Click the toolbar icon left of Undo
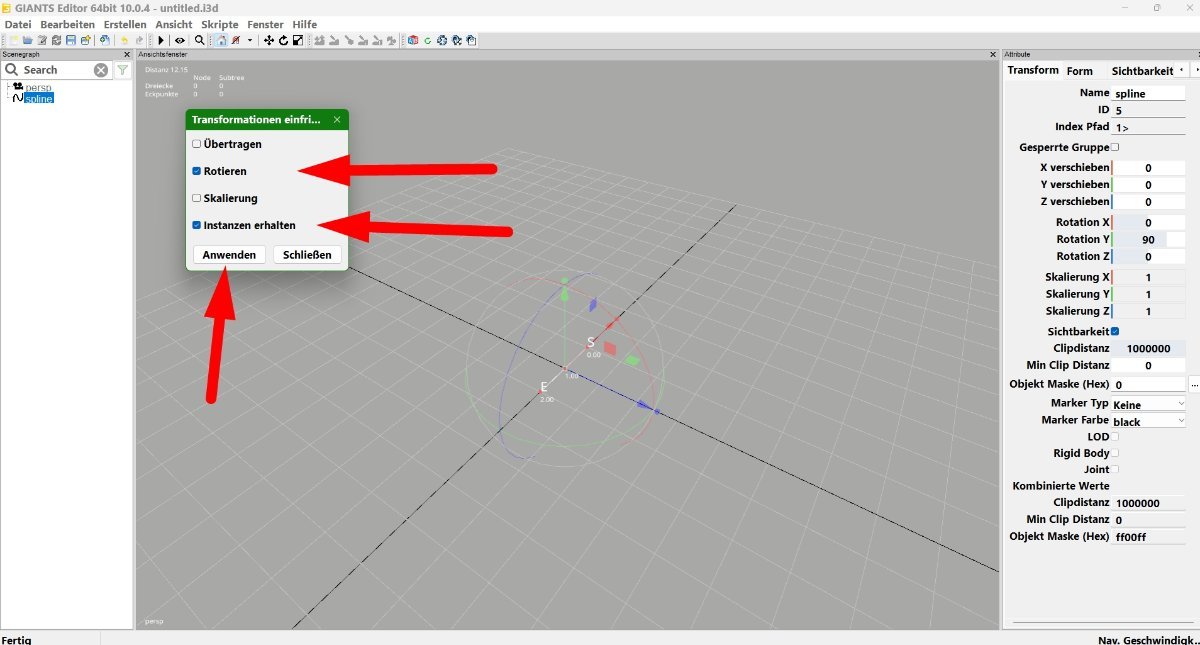 click(x=104, y=40)
